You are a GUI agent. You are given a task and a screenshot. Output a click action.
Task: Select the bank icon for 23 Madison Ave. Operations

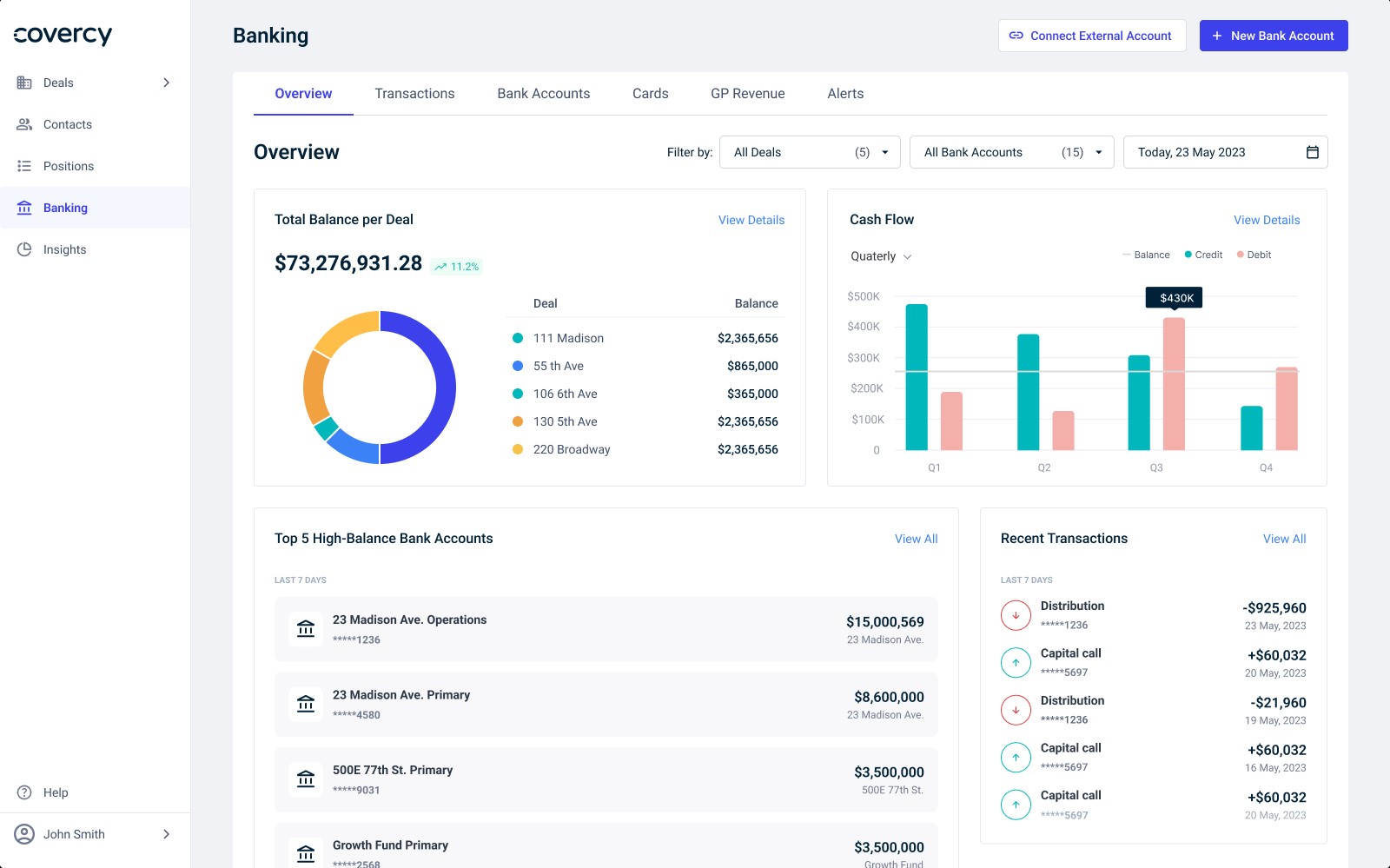pos(305,628)
